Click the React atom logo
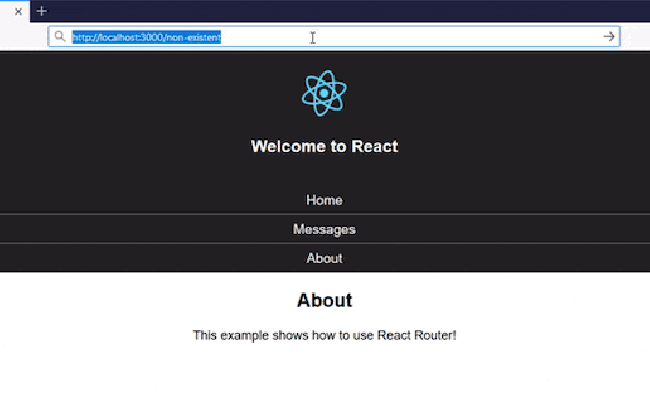Screen dimensions: 650x400 324,93
